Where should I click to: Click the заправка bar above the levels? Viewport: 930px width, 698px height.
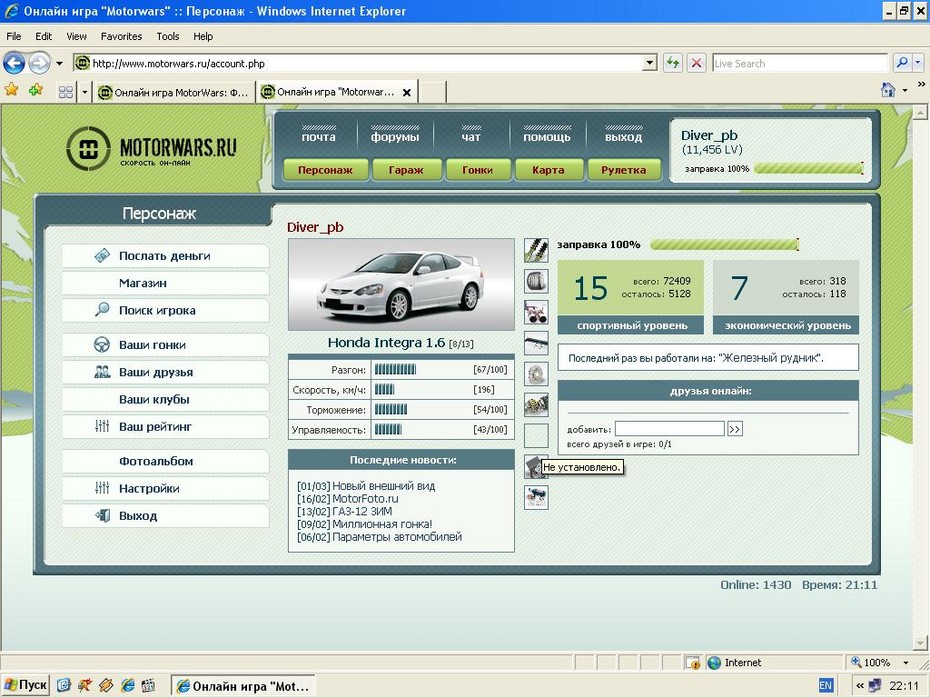click(725, 244)
